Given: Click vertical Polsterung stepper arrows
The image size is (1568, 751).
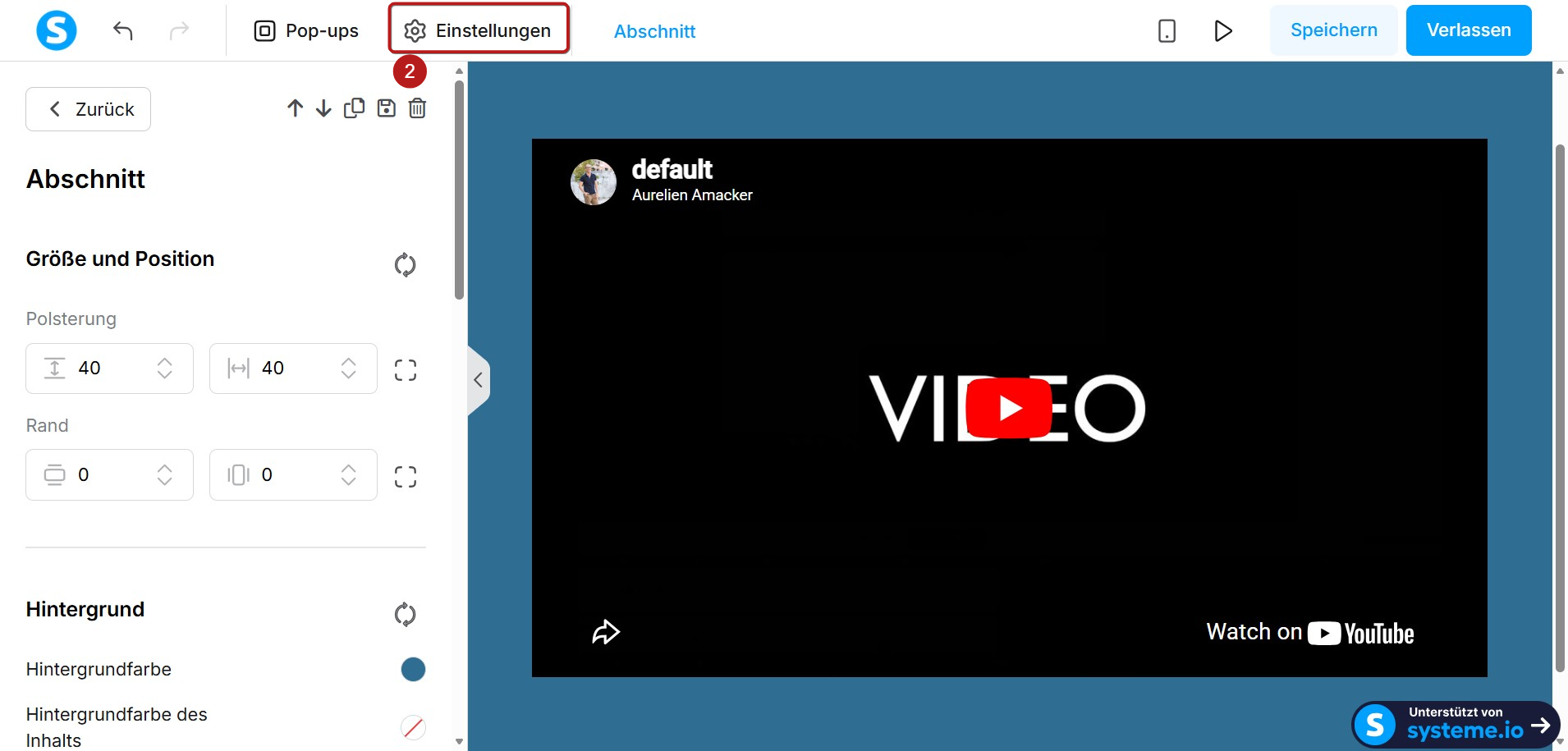Looking at the screenshot, I should point(165,369).
